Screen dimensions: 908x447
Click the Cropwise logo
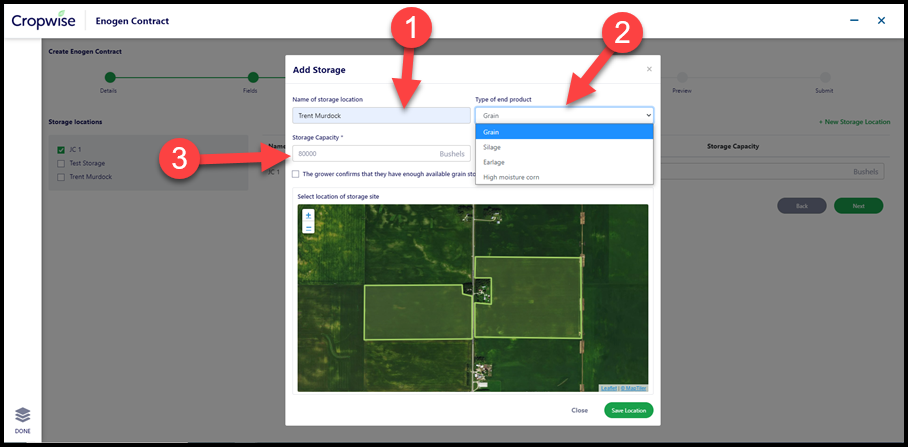(43, 20)
